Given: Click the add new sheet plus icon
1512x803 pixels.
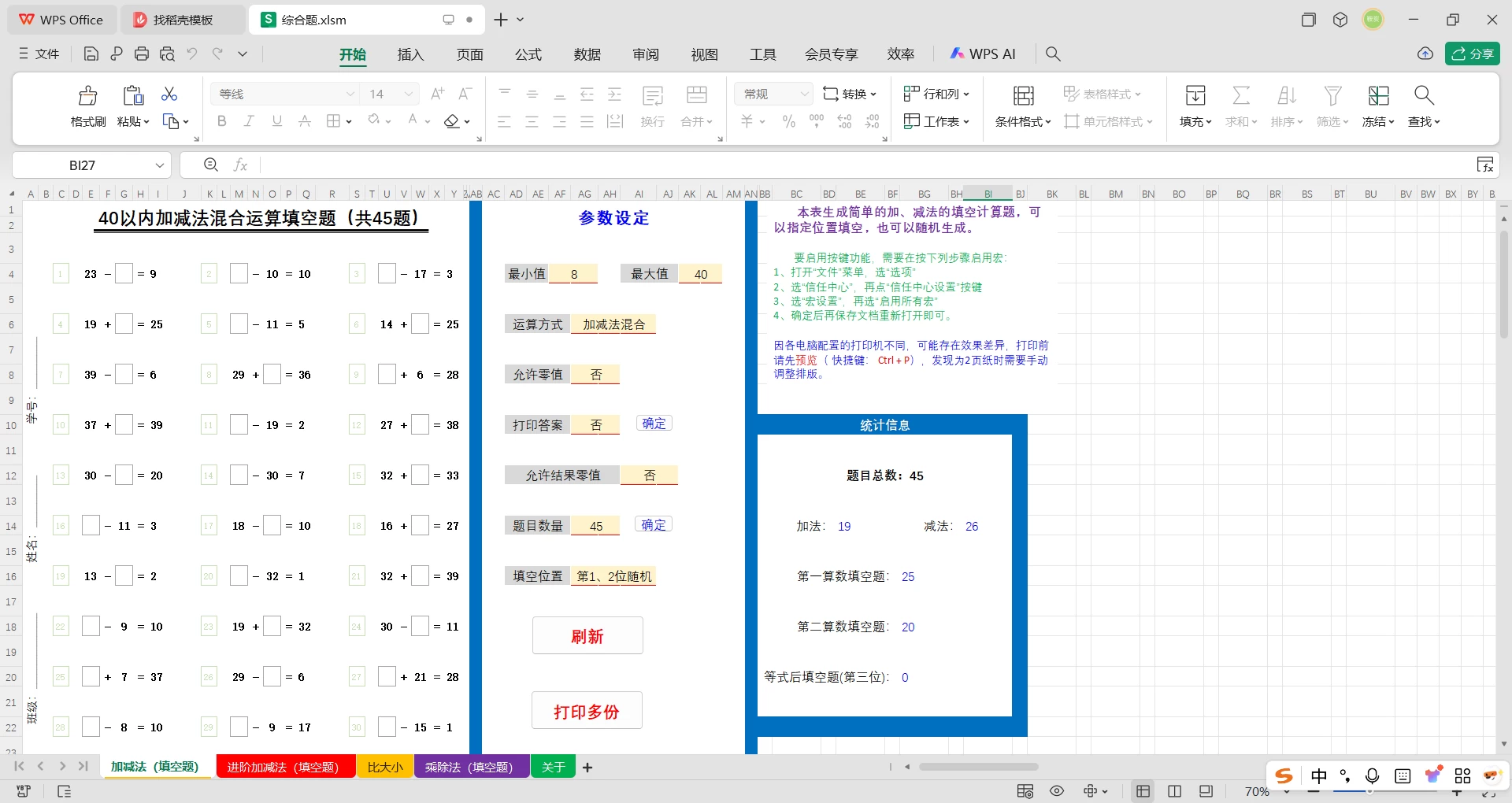Looking at the screenshot, I should coord(587,767).
